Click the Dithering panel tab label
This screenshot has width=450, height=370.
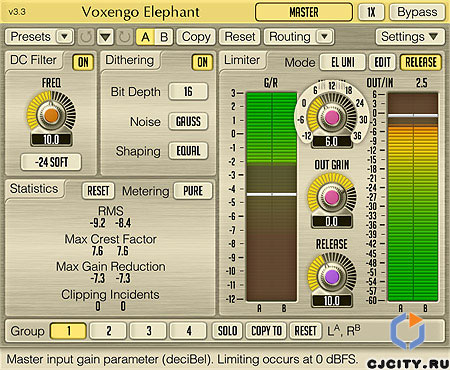130,60
